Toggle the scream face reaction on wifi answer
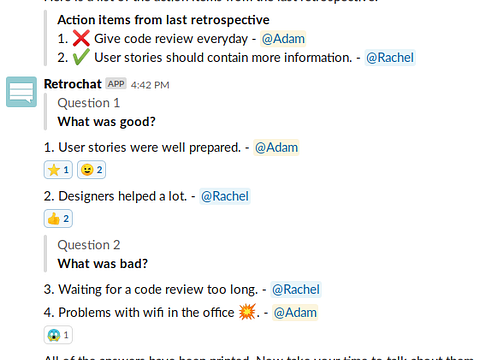 pos(58,335)
